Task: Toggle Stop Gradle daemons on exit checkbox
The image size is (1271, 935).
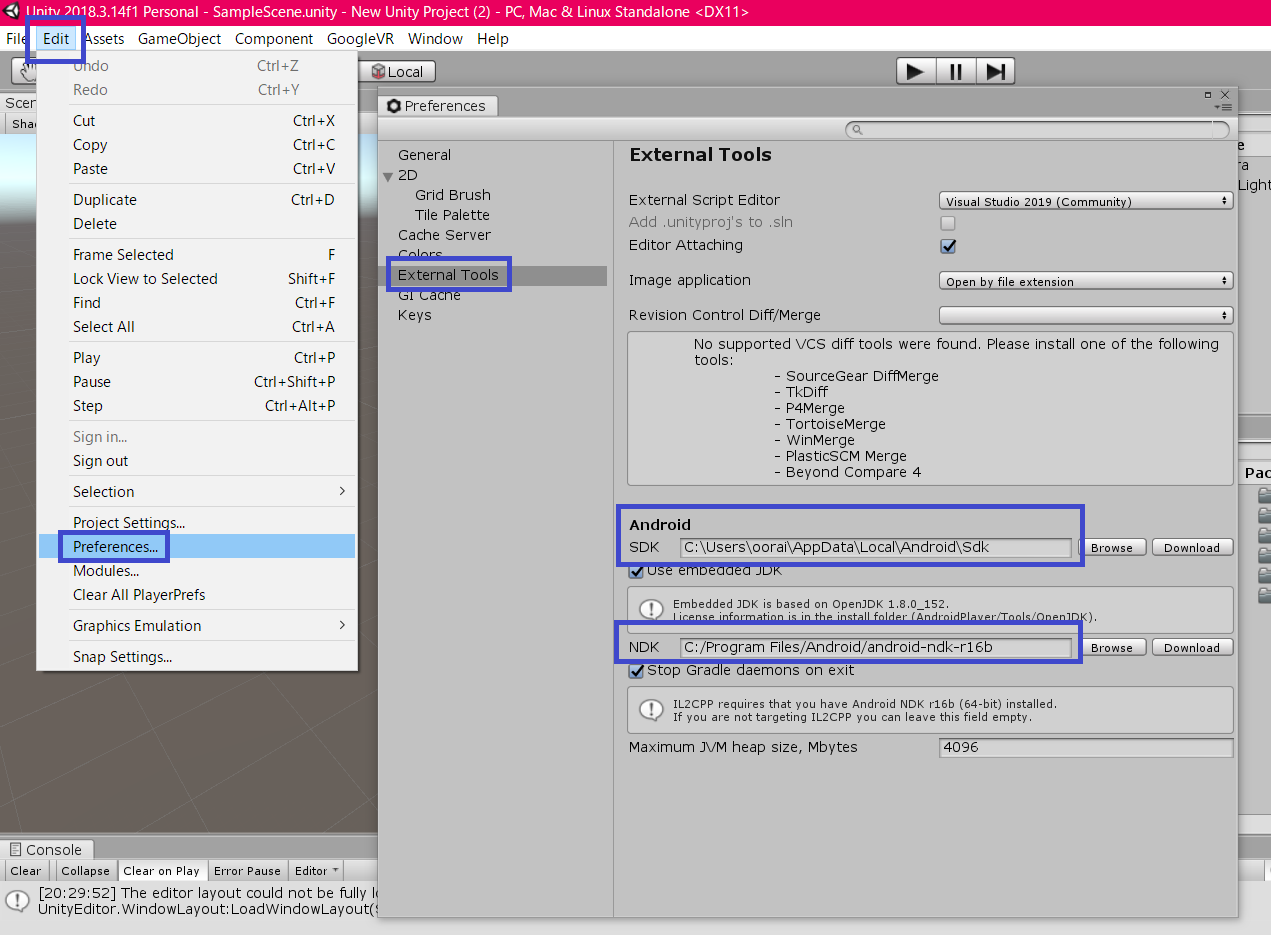Action: click(x=636, y=671)
